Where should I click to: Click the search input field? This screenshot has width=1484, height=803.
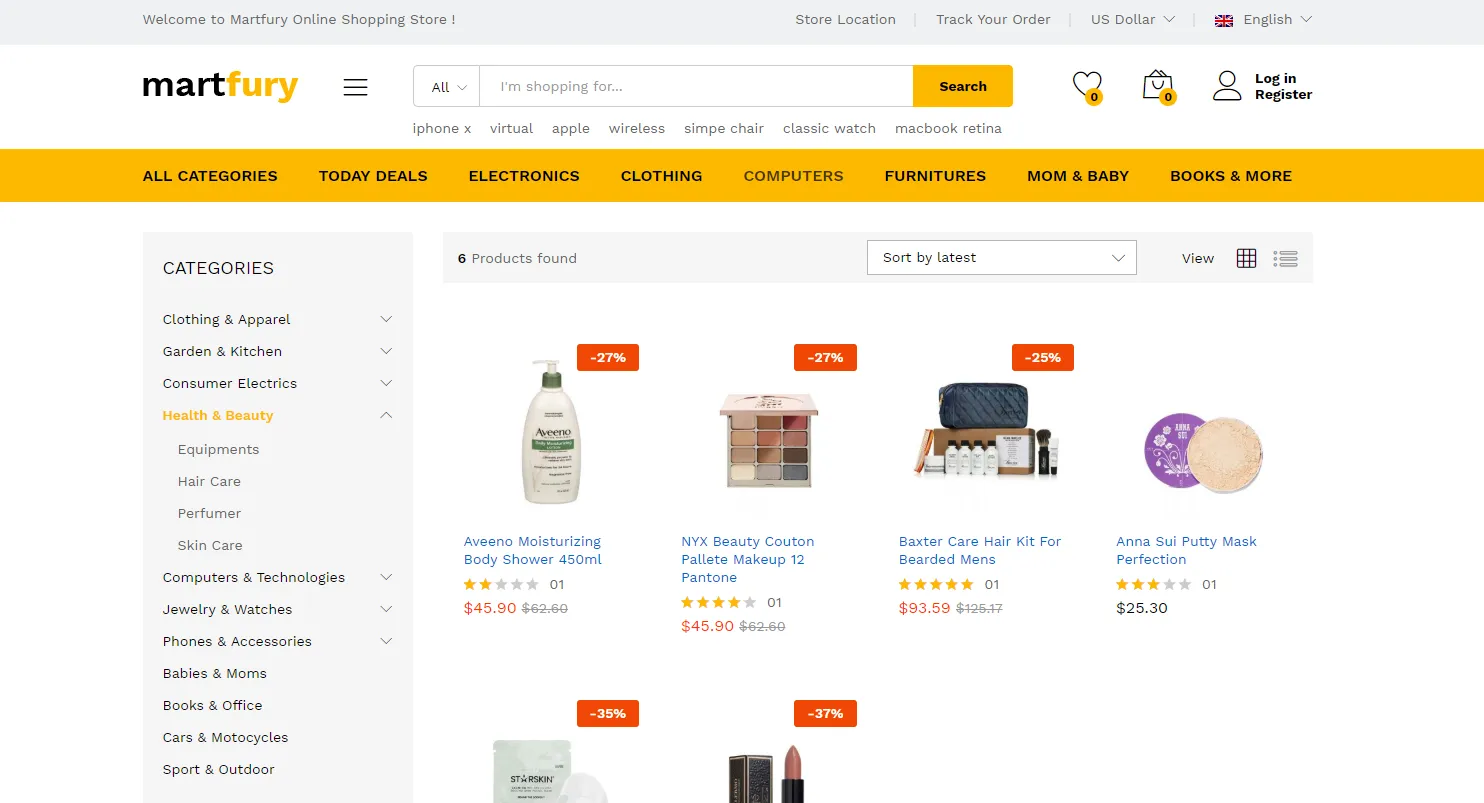[x=695, y=87]
